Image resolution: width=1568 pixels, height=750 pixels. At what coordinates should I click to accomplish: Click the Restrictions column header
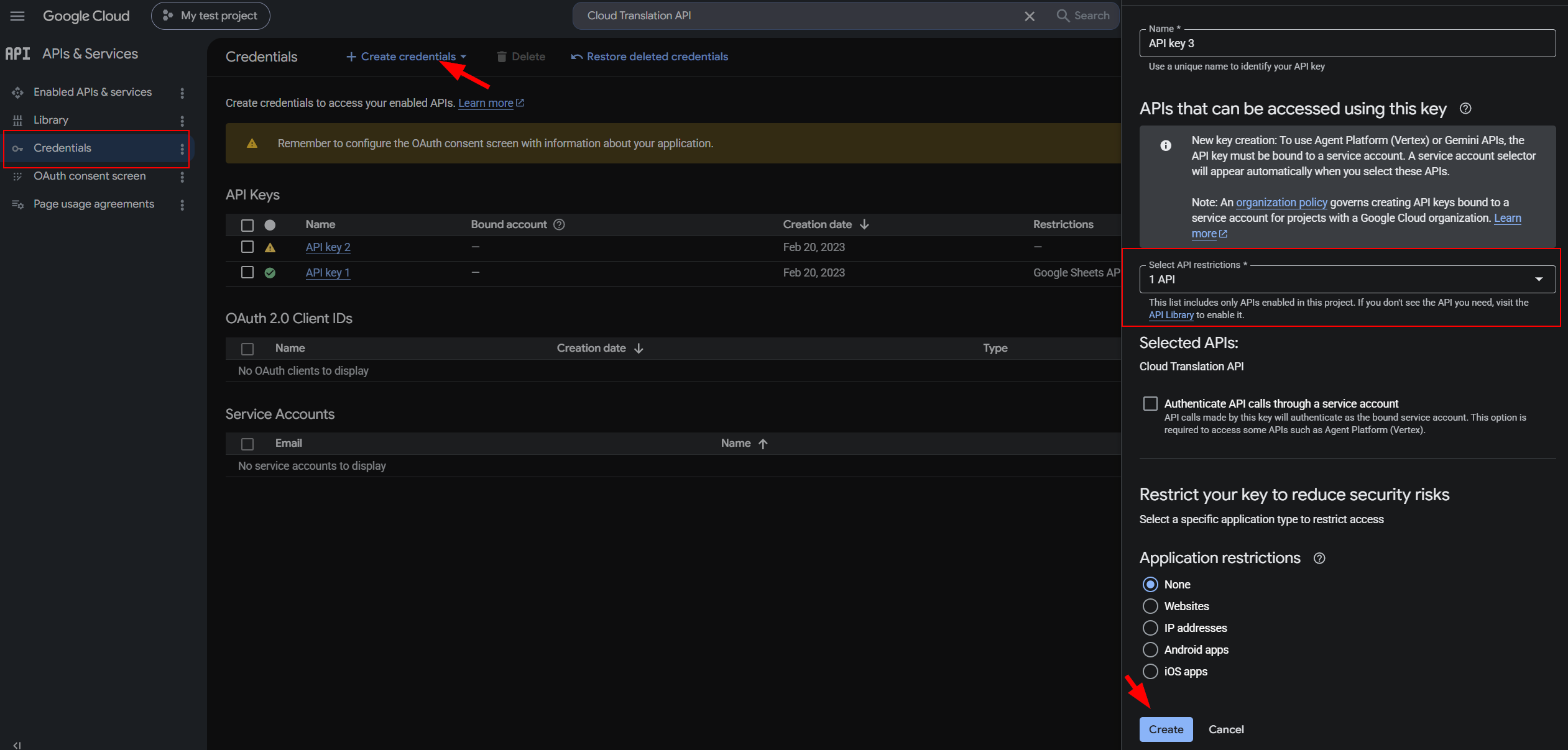(x=1063, y=224)
